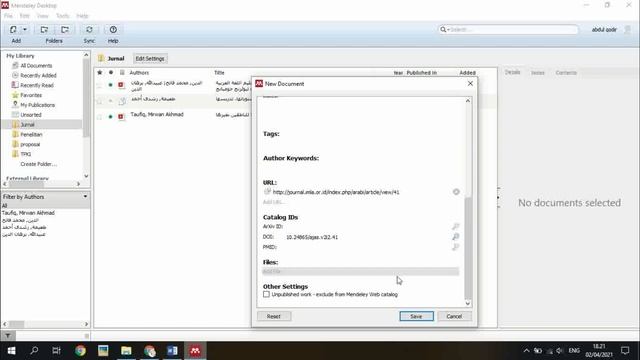The height and width of the screenshot is (360, 640).
Task: Open the Edit menu
Action: click(x=24, y=16)
